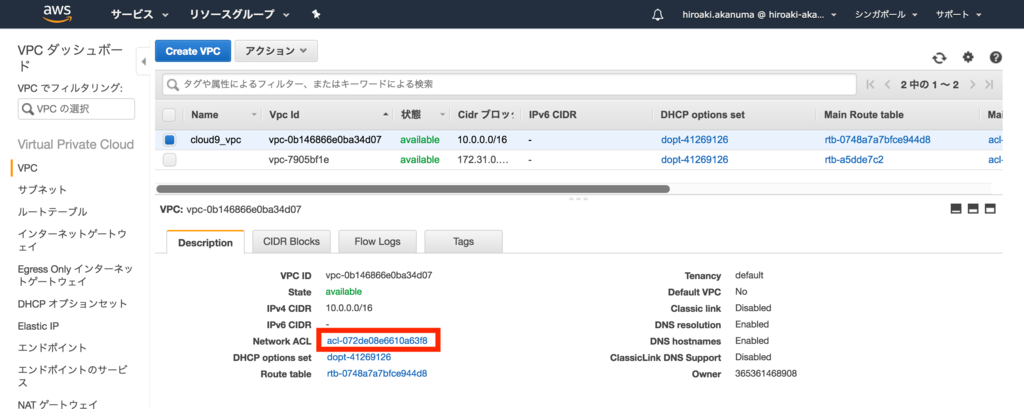
Task: Refresh the VPC list
Action: coord(939,58)
